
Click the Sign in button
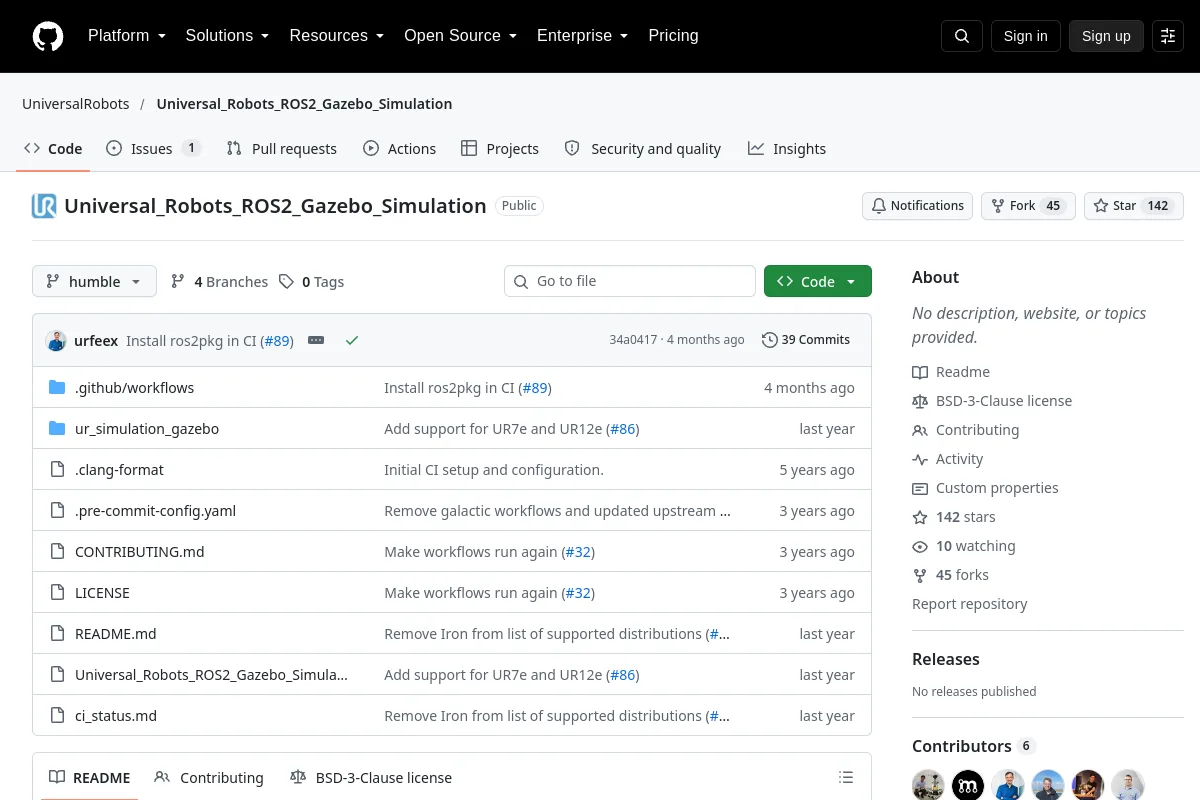[x=1025, y=36]
